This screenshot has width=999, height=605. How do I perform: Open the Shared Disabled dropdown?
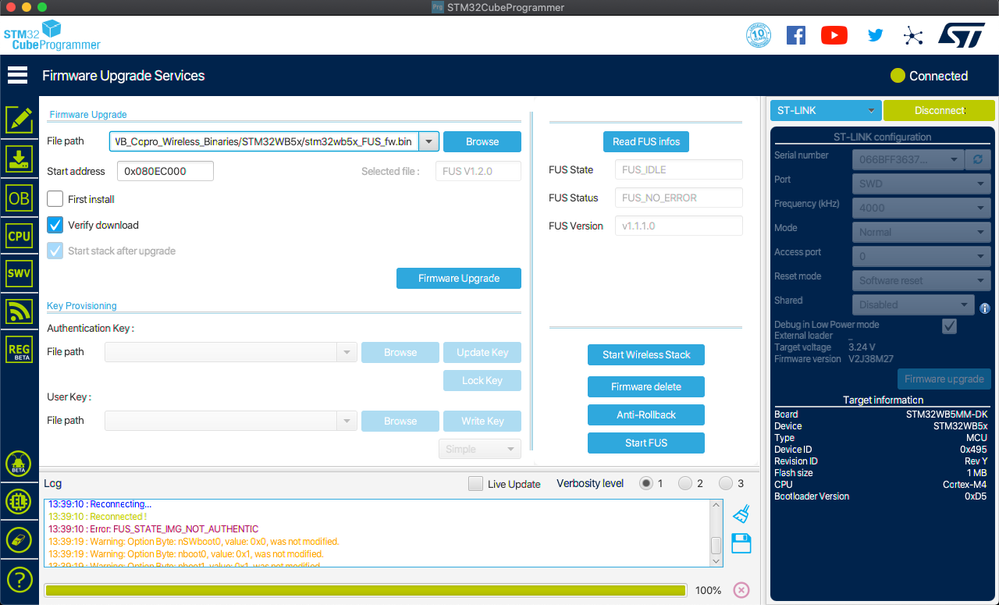913,304
